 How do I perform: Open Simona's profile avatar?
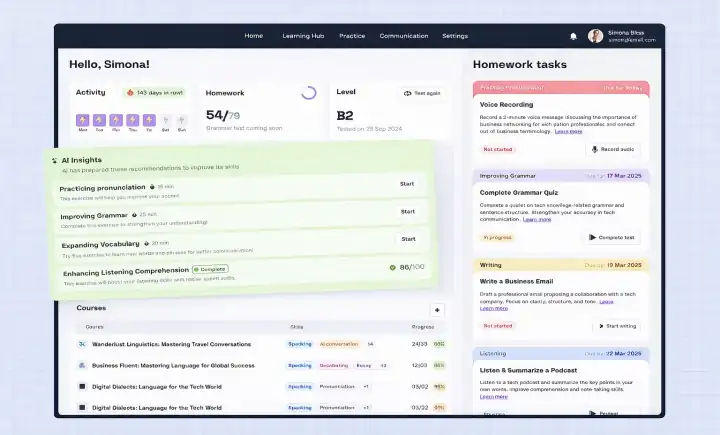(596, 36)
